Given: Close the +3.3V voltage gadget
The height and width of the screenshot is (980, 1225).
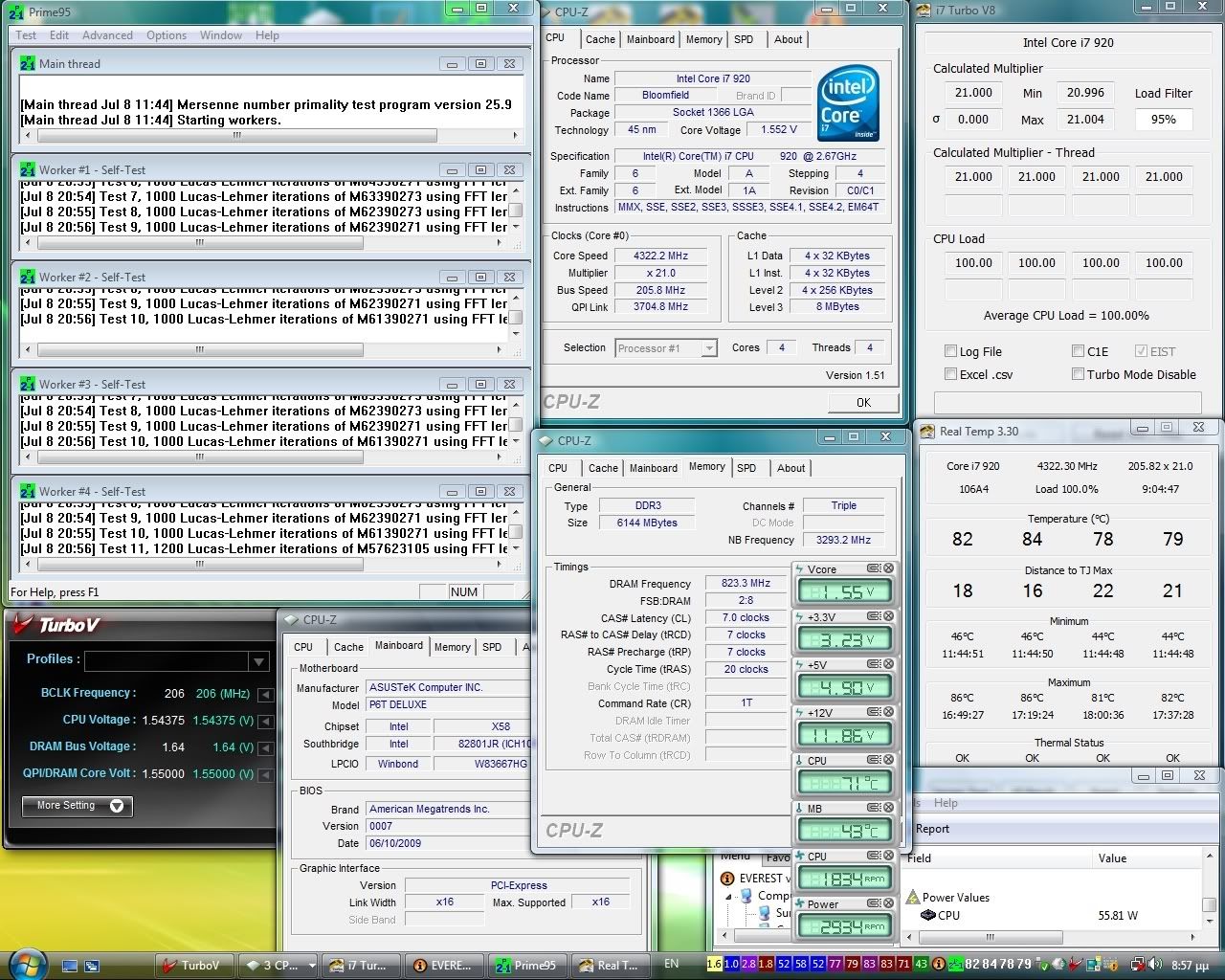Looking at the screenshot, I should 888,616.
